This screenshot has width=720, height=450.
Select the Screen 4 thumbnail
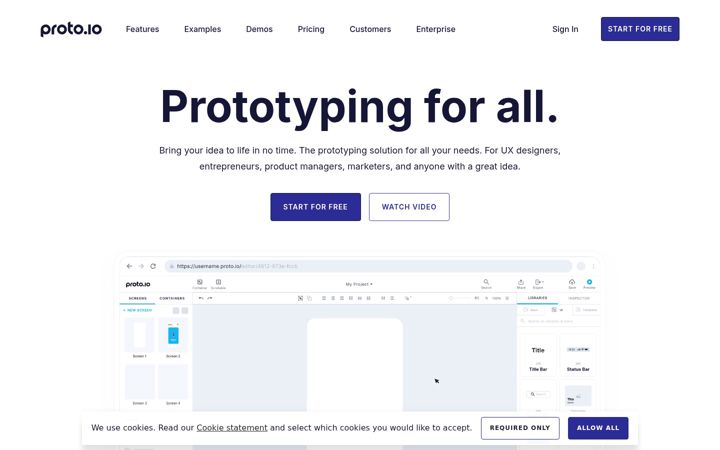point(173,384)
